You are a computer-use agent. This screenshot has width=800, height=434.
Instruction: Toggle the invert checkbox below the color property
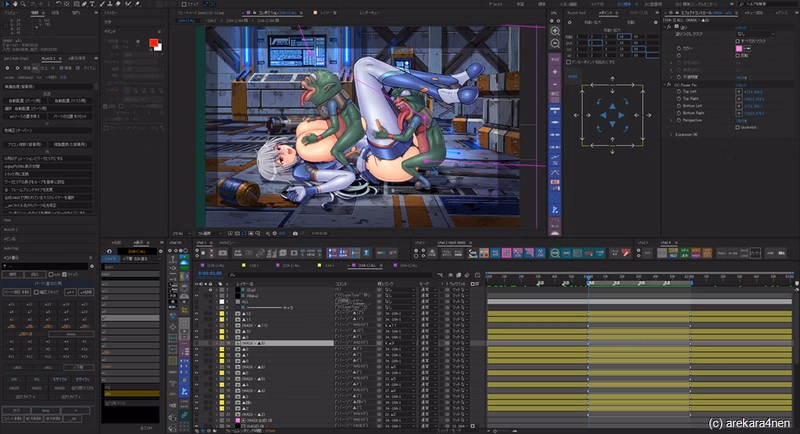[739, 55]
